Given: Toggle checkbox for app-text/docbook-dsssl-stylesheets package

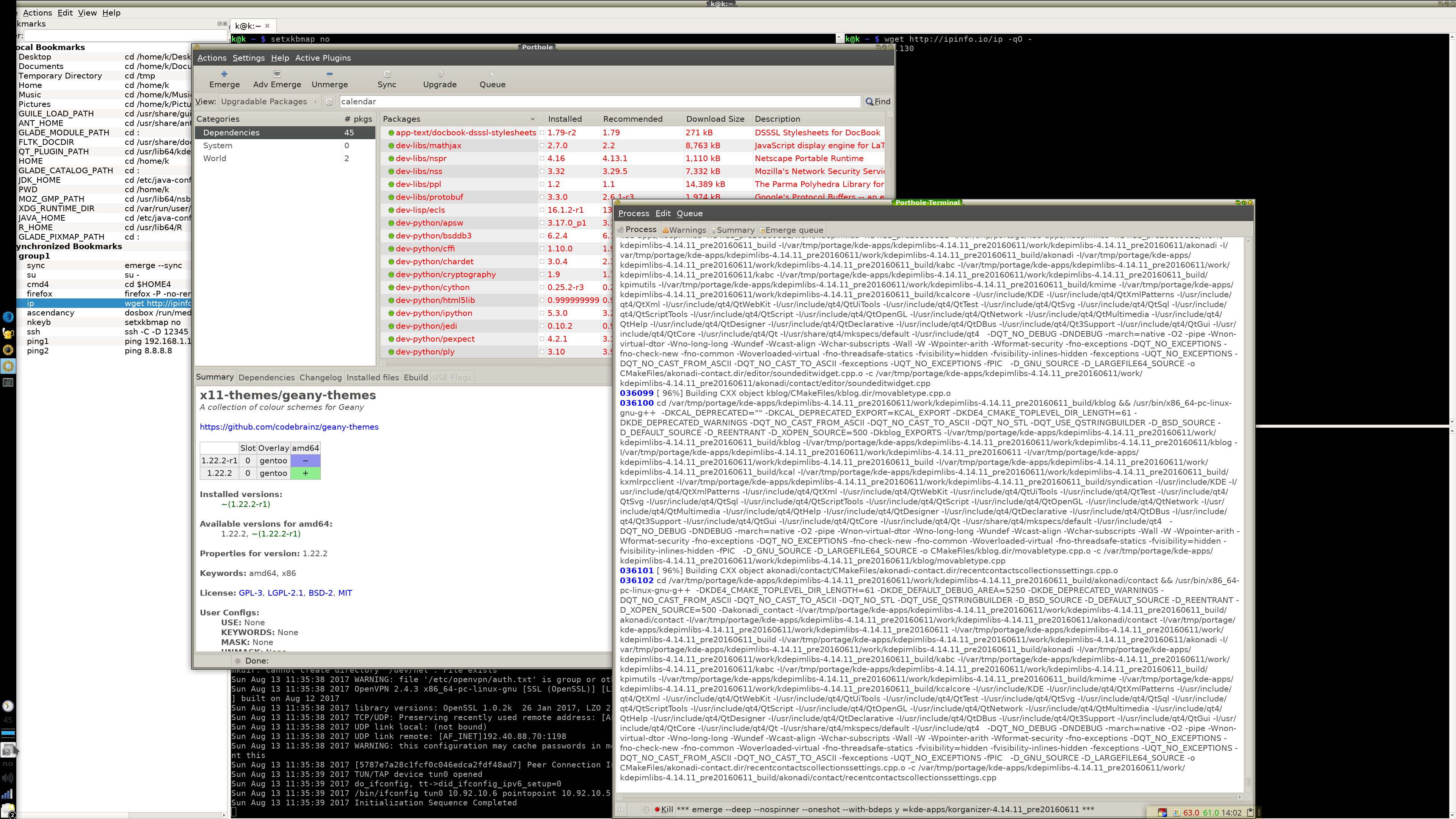Looking at the screenshot, I should click(542, 132).
